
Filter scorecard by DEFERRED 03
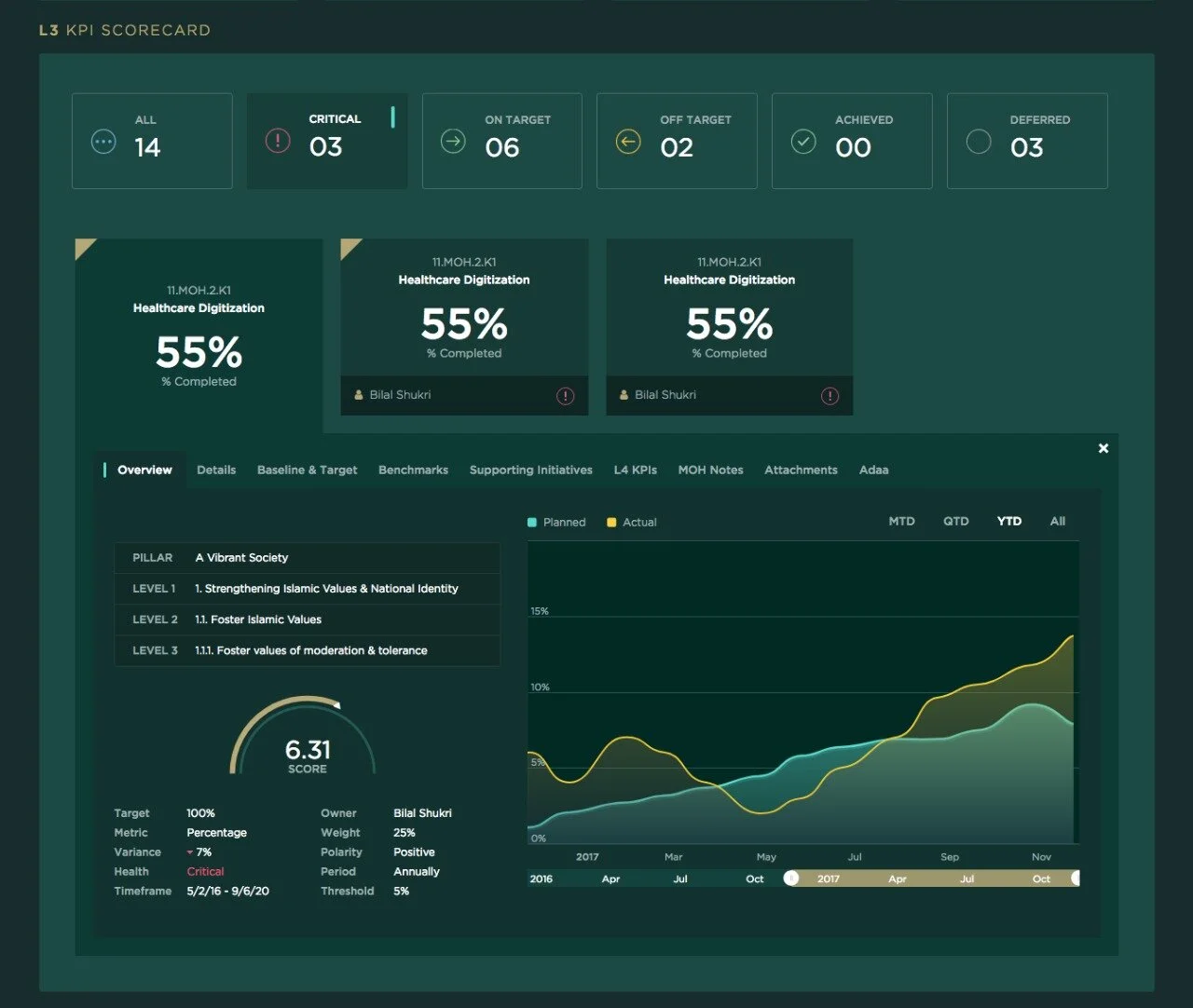(1027, 141)
